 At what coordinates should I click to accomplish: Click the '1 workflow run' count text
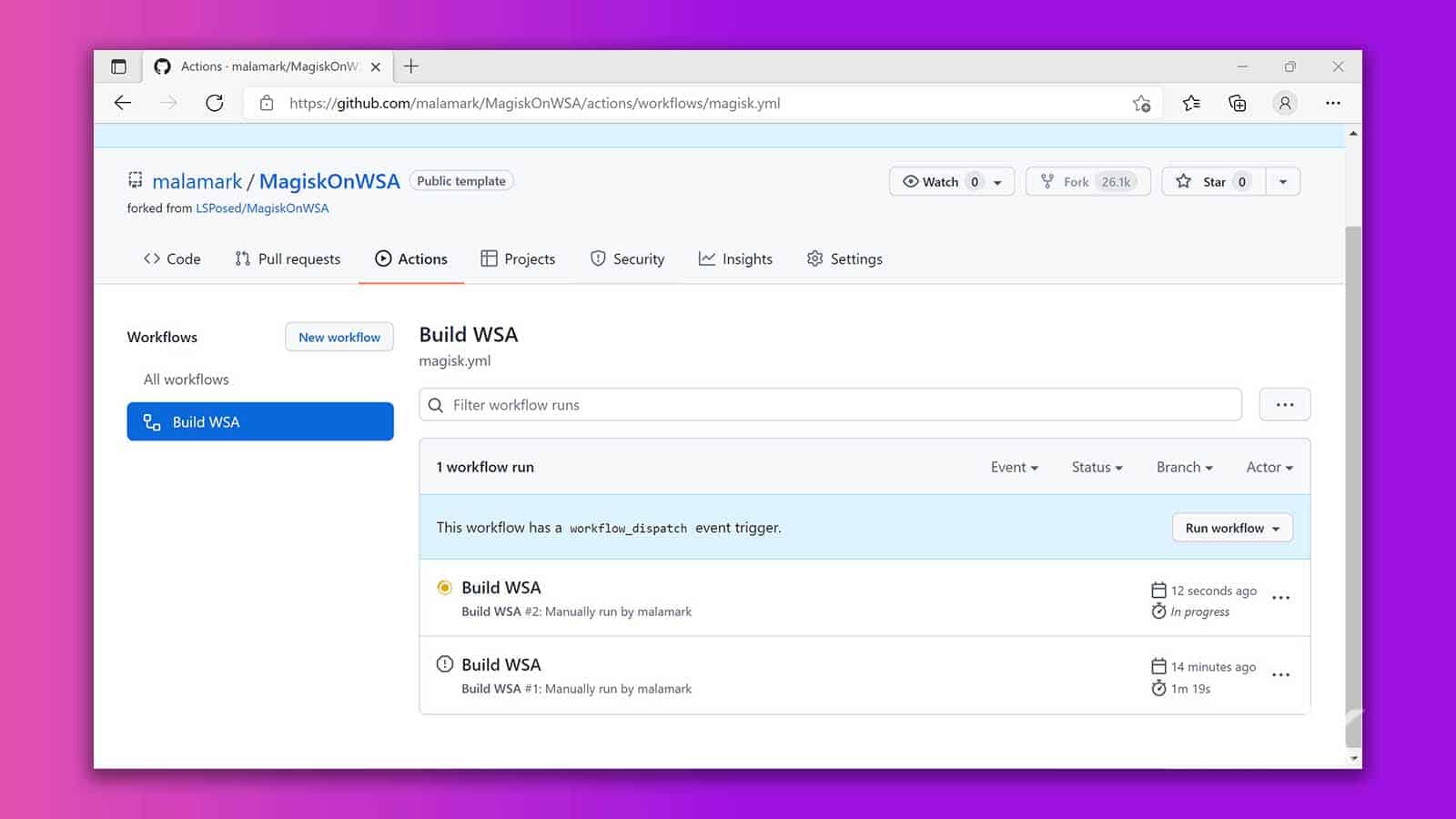(x=485, y=467)
